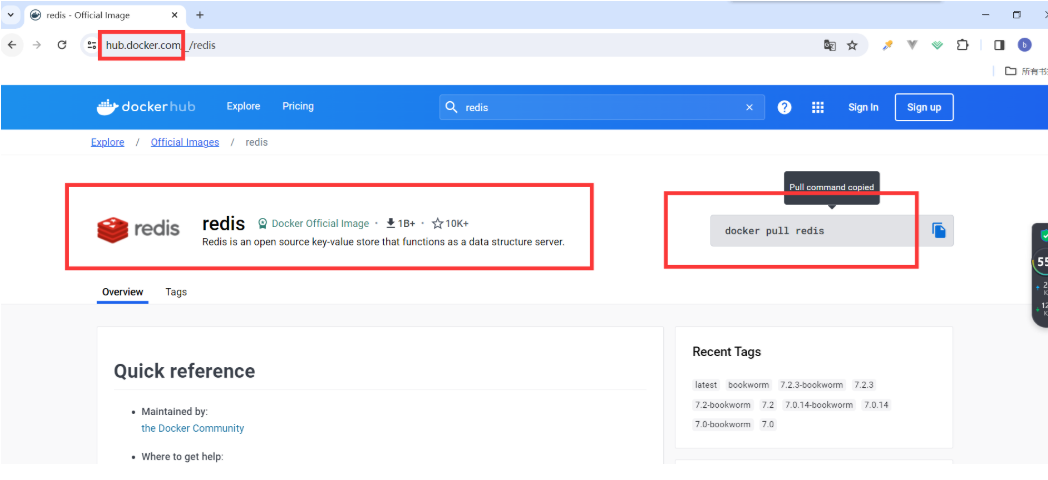Open the bookmarks folder in bookmarks bar
The height and width of the screenshot is (480, 1048).
click(x=1026, y=71)
